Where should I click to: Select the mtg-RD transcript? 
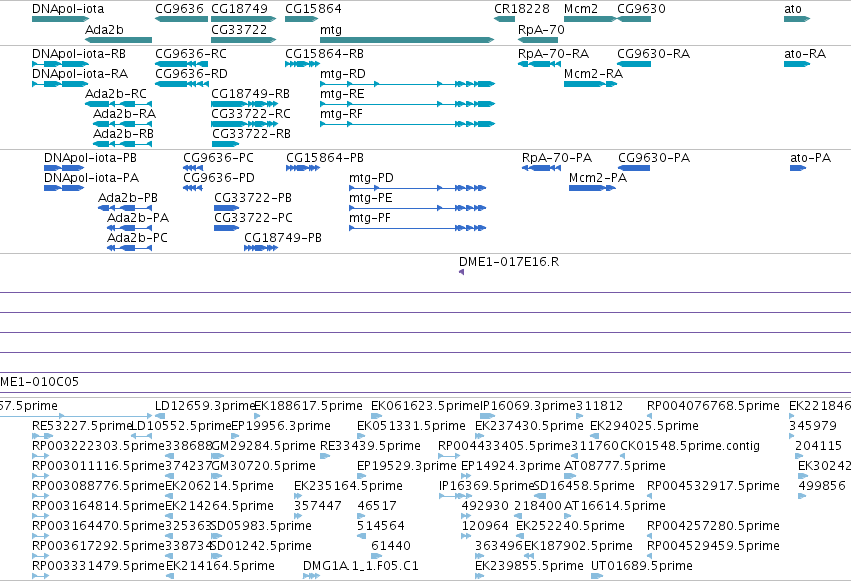point(408,84)
